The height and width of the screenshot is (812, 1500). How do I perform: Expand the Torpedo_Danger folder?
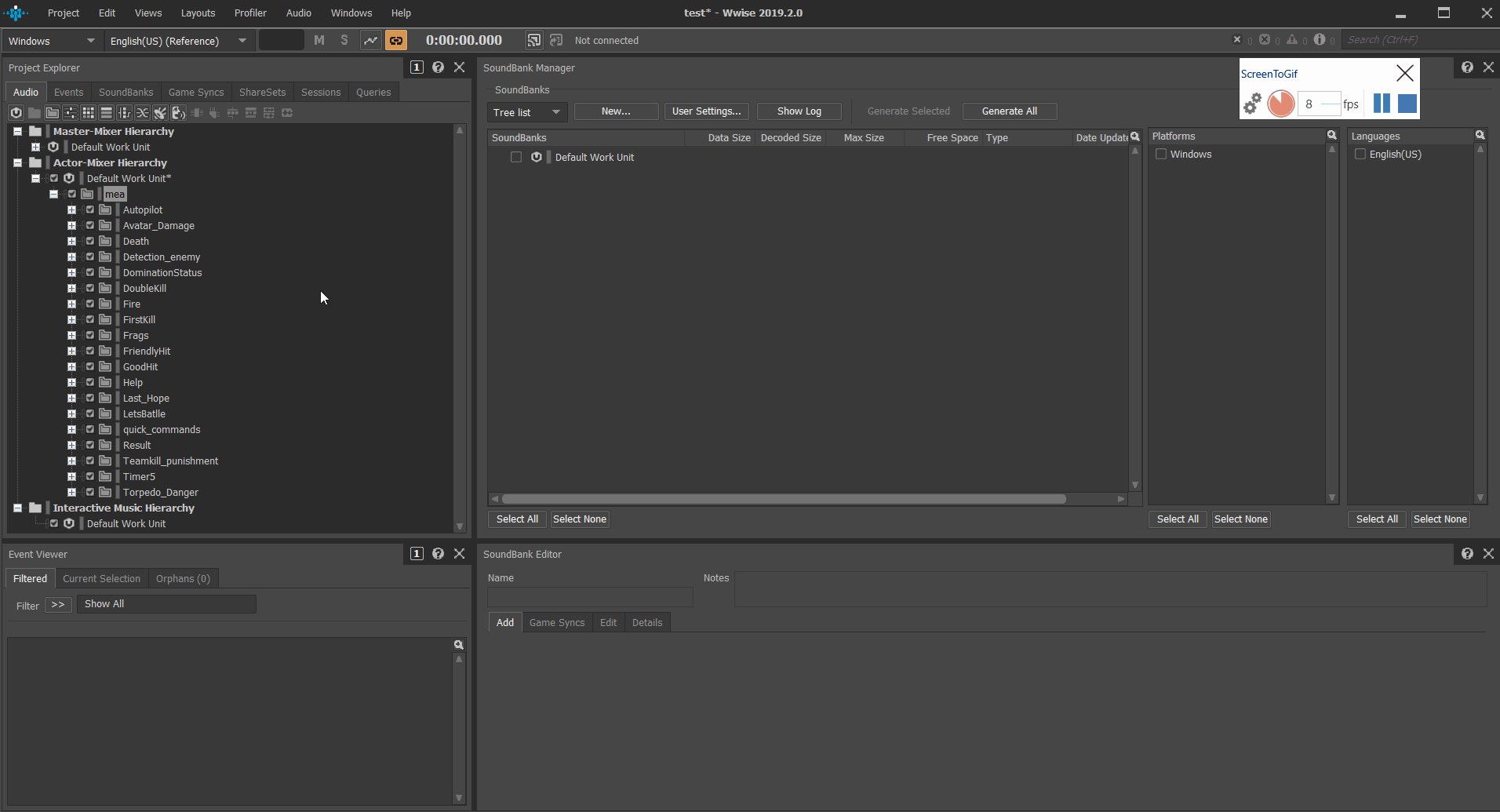(71, 492)
